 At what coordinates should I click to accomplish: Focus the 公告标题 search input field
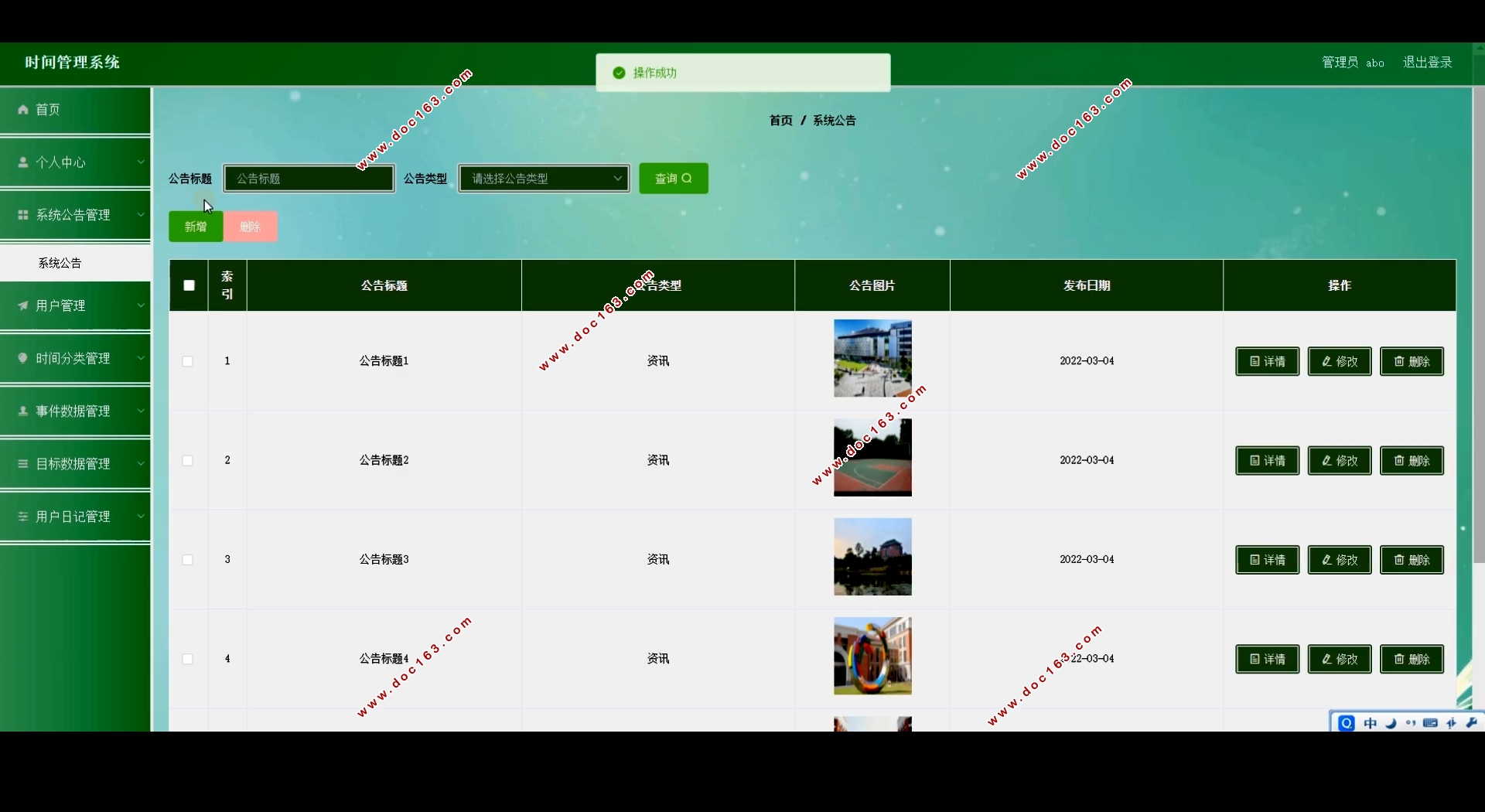click(309, 179)
